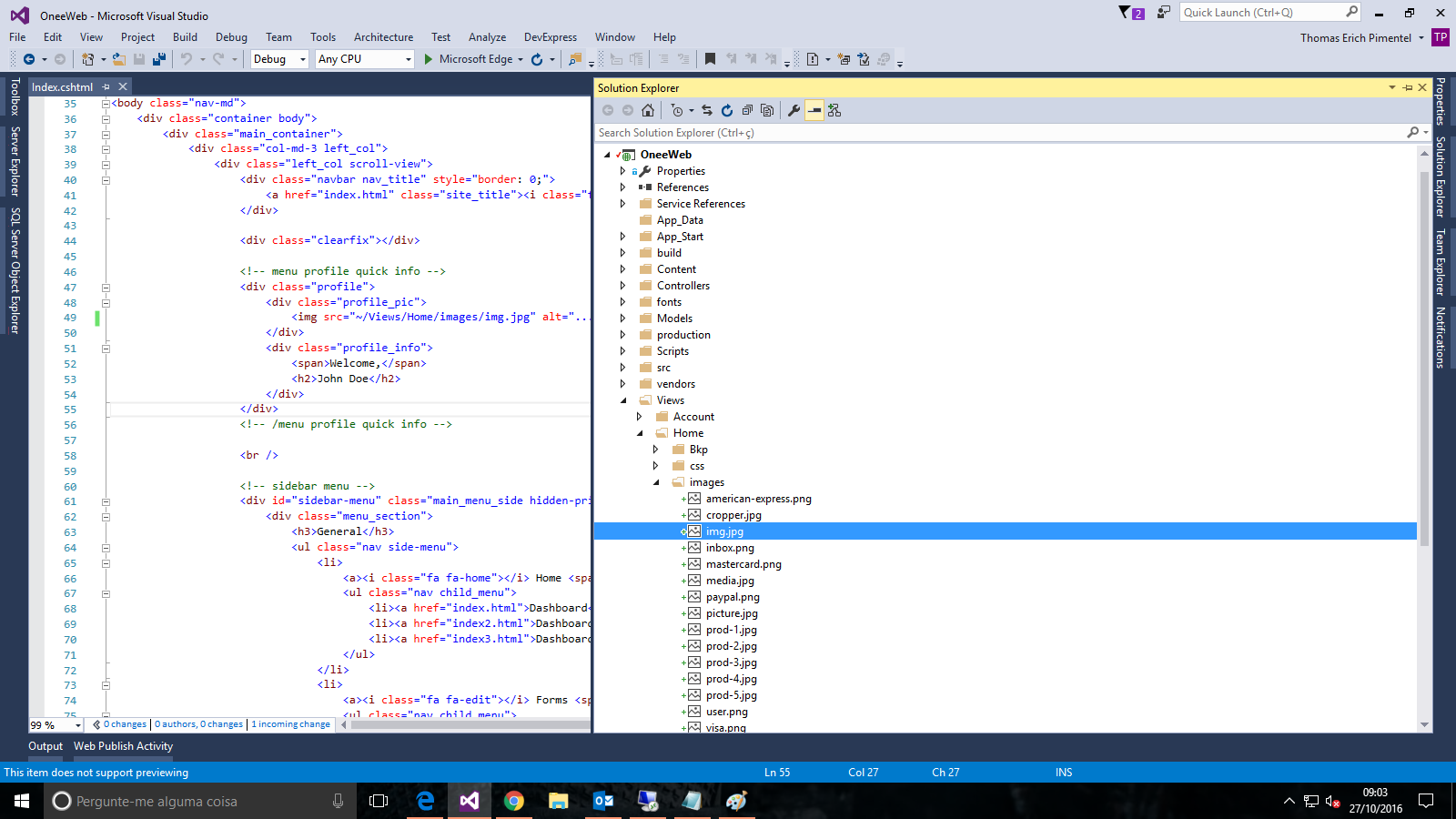Viewport: 1456px width, 819px height.
Task: Click the Refresh browser toolbar icon
Action: click(x=537, y=59)
